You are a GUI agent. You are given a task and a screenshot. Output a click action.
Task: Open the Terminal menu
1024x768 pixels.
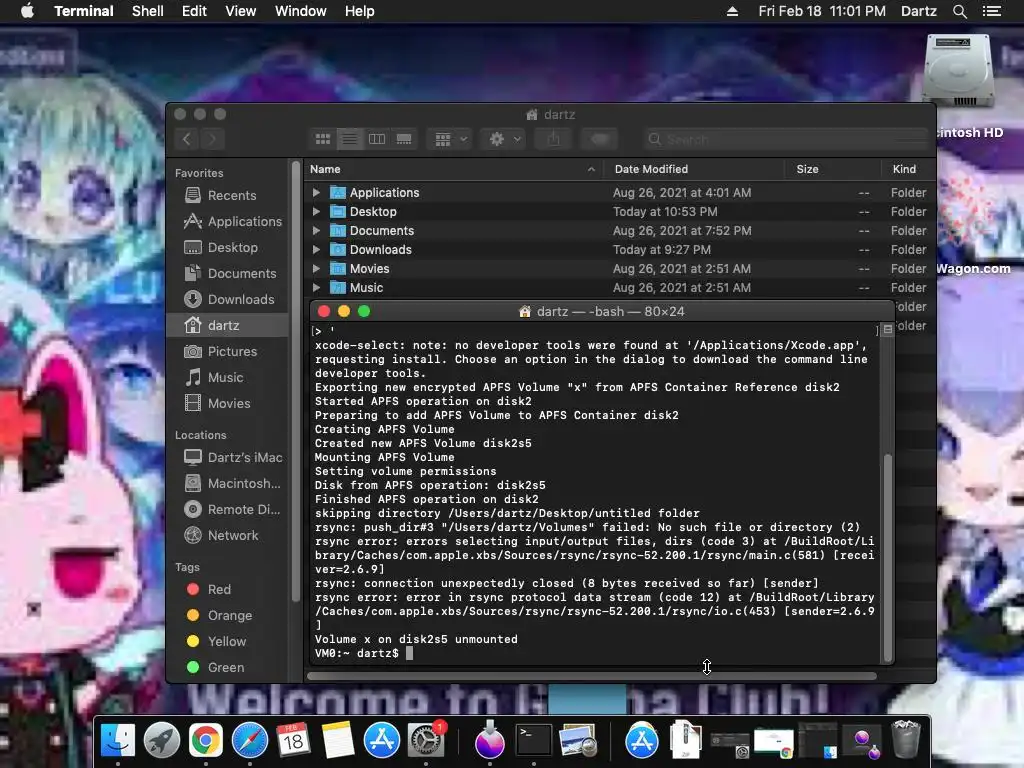click(84, 11)
